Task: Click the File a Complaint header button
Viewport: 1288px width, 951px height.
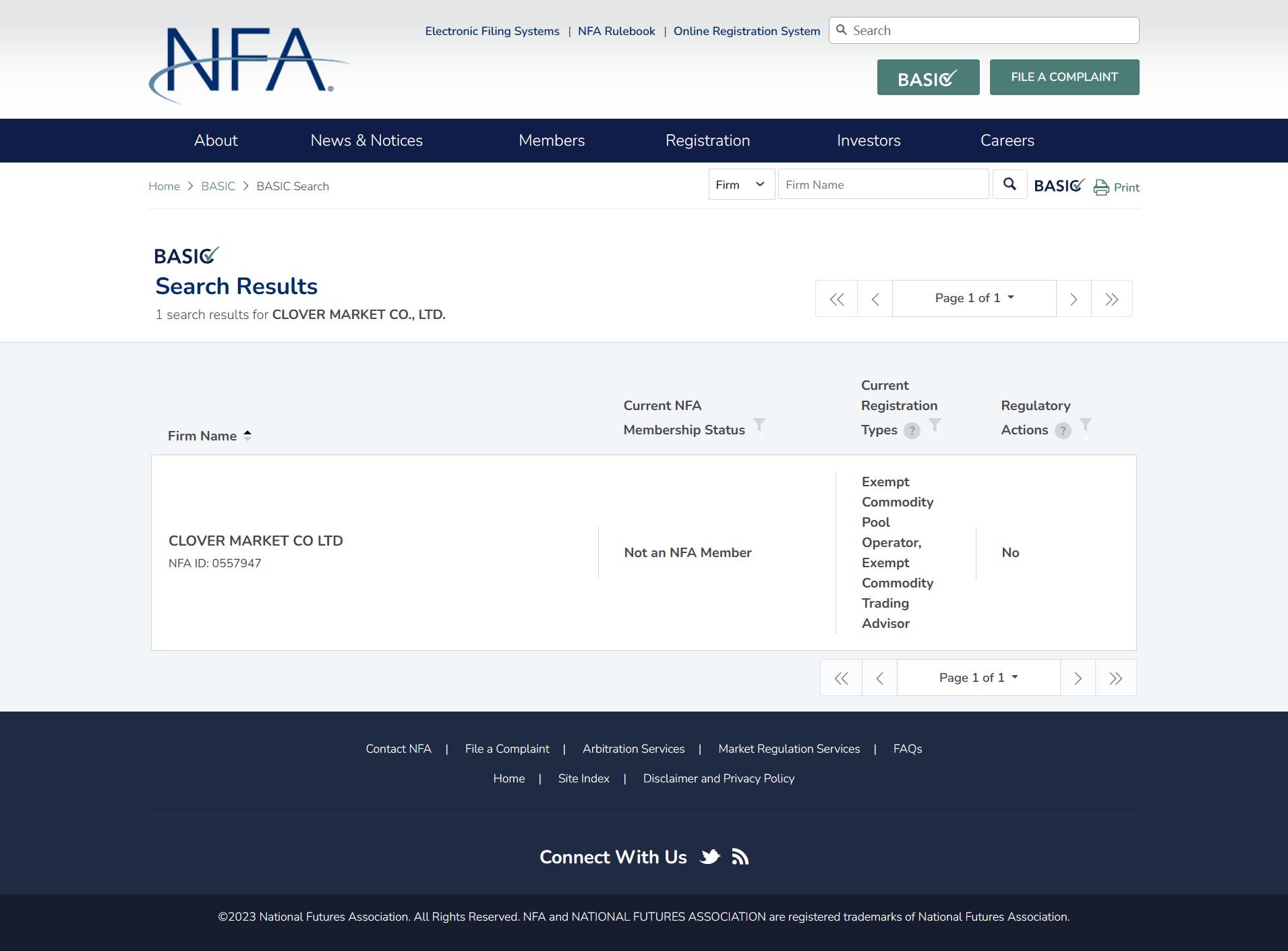Action: [1064, 78]
